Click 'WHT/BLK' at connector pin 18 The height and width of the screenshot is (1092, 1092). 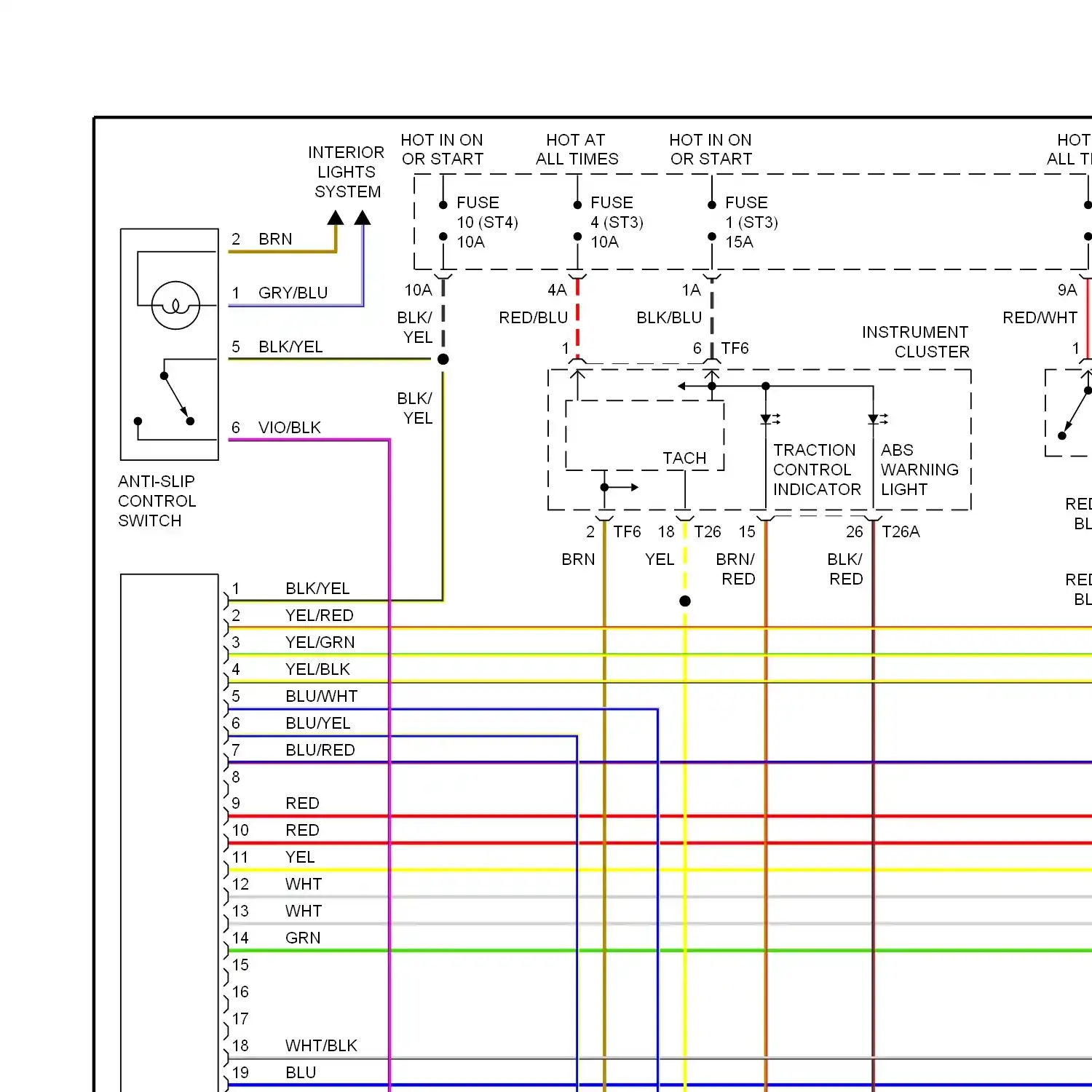(x=321, y=1045)
